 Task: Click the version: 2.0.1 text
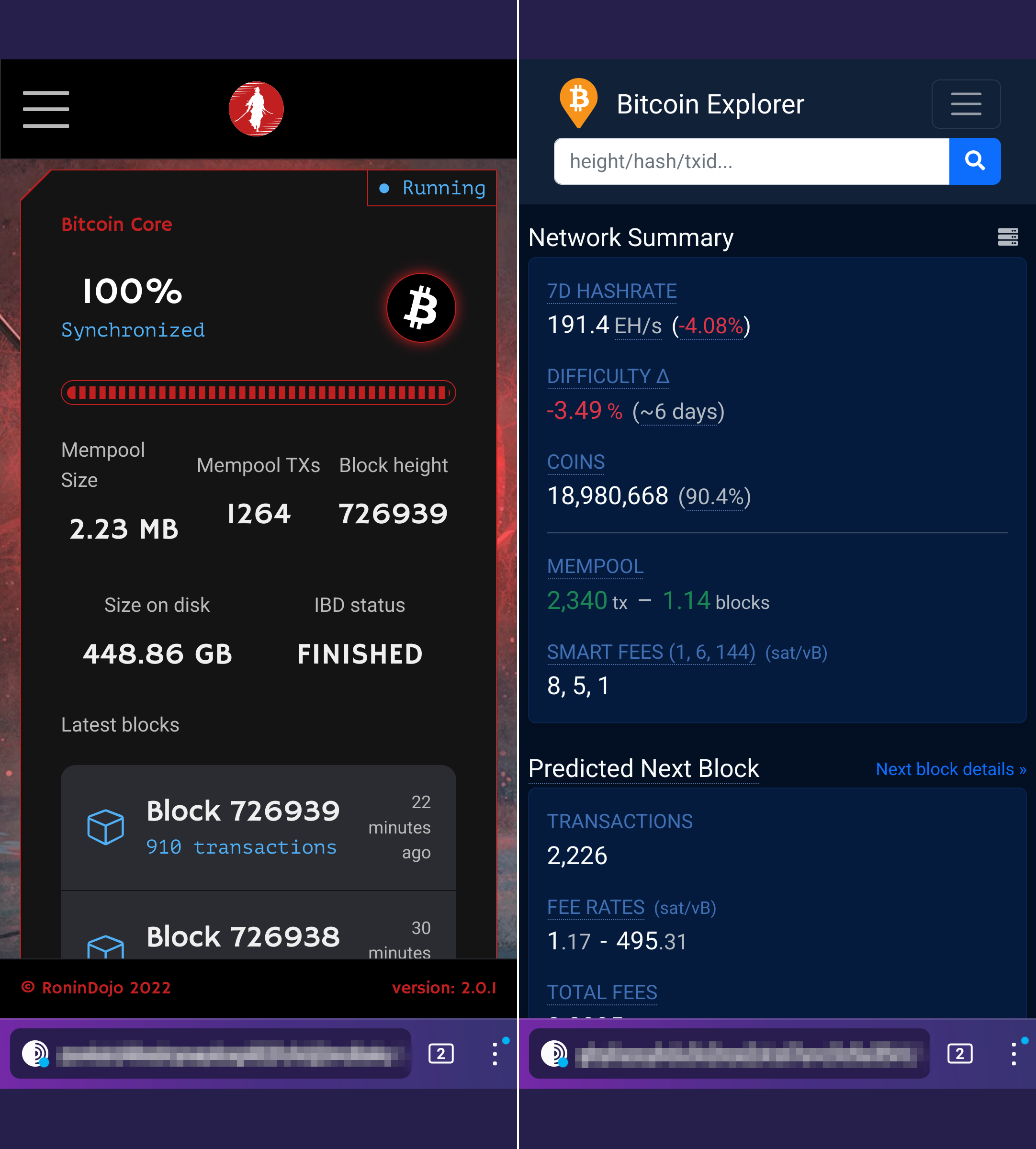point(444,987)
